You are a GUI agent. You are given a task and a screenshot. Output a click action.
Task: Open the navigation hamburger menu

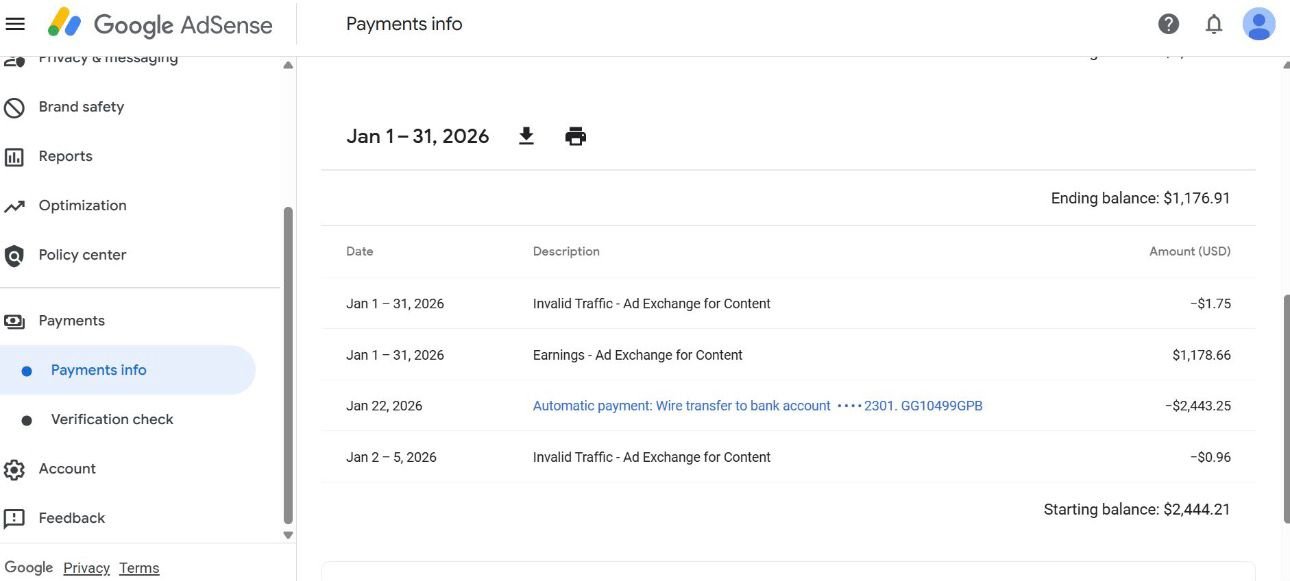tap(15, 23)
